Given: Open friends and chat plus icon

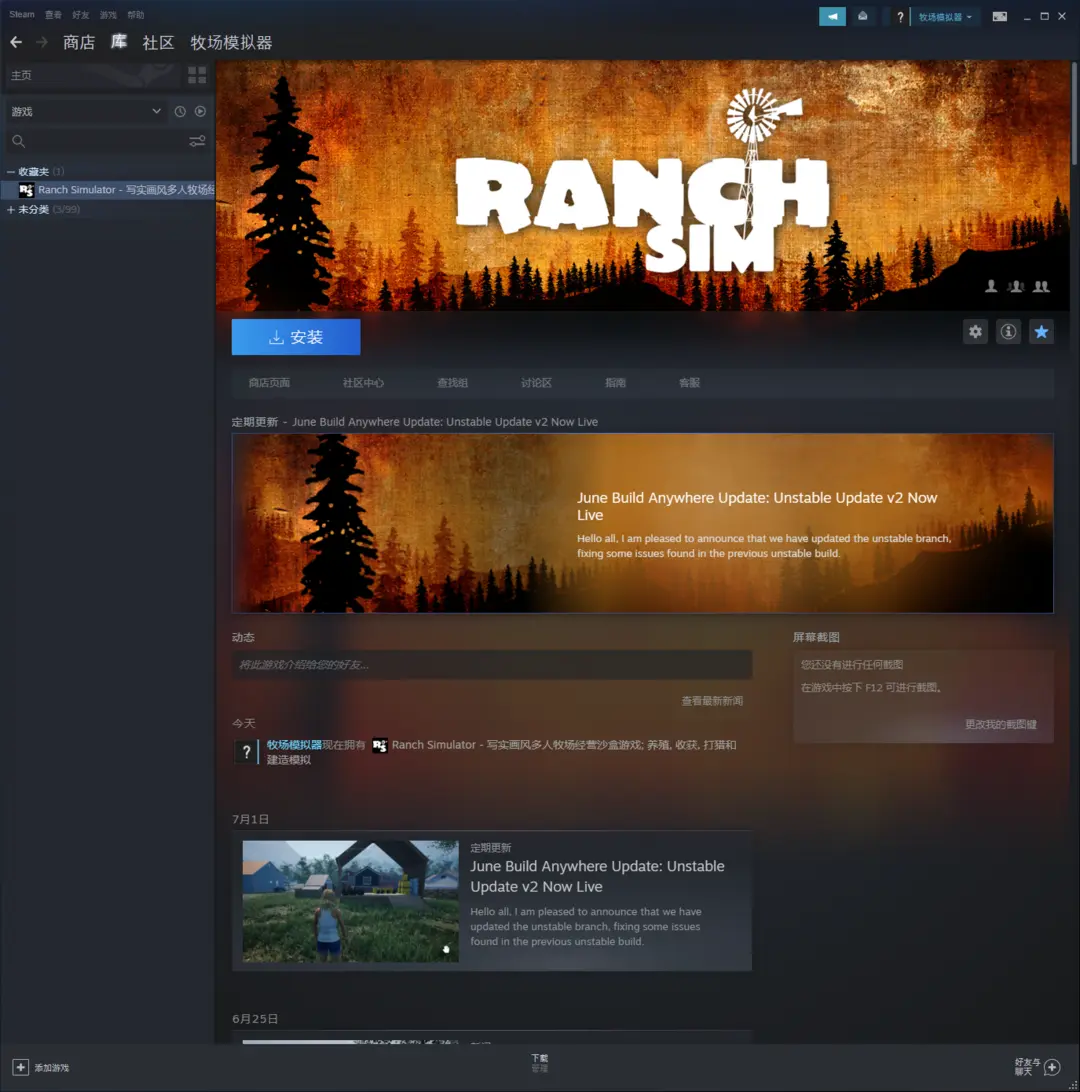Looking at the screenshot, I should pyautogui.click(x=1052, y=1067).
